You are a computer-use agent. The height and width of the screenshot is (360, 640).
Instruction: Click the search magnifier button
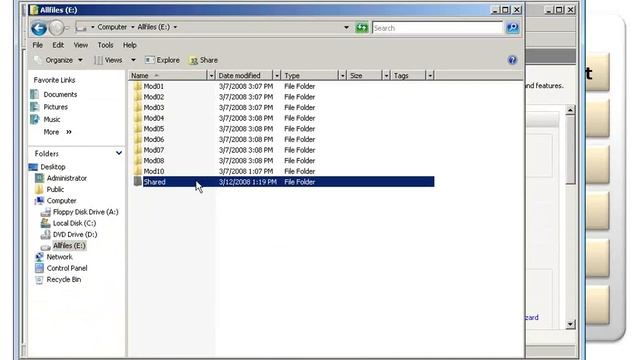512,27
